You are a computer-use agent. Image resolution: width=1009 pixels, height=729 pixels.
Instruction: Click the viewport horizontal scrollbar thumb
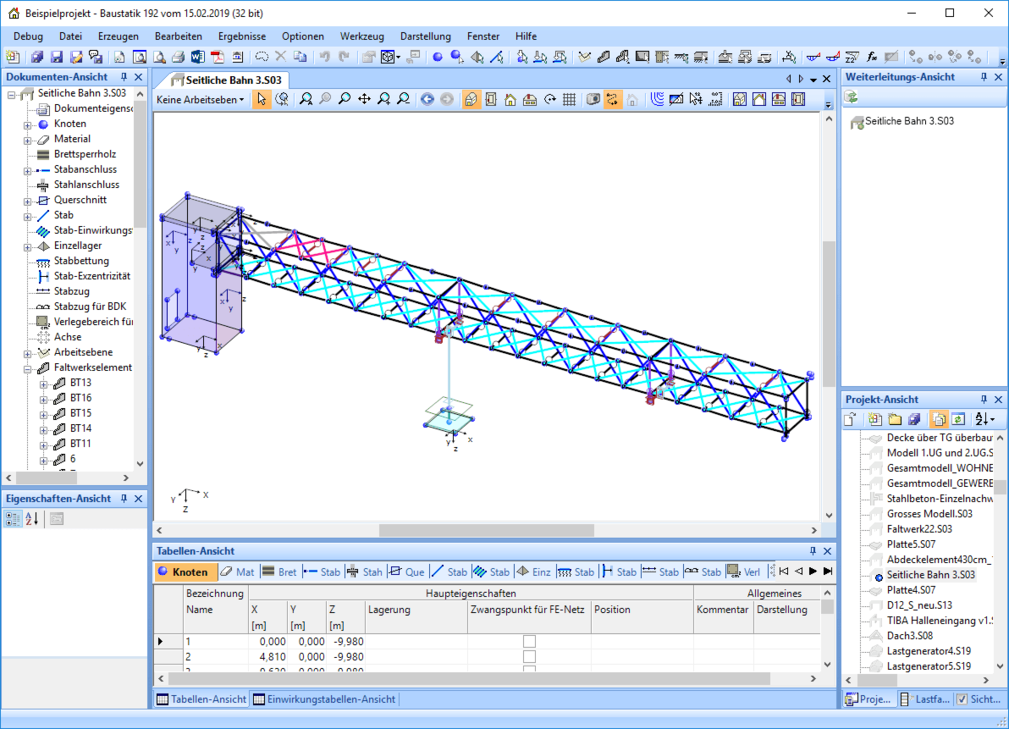(486, 531)
